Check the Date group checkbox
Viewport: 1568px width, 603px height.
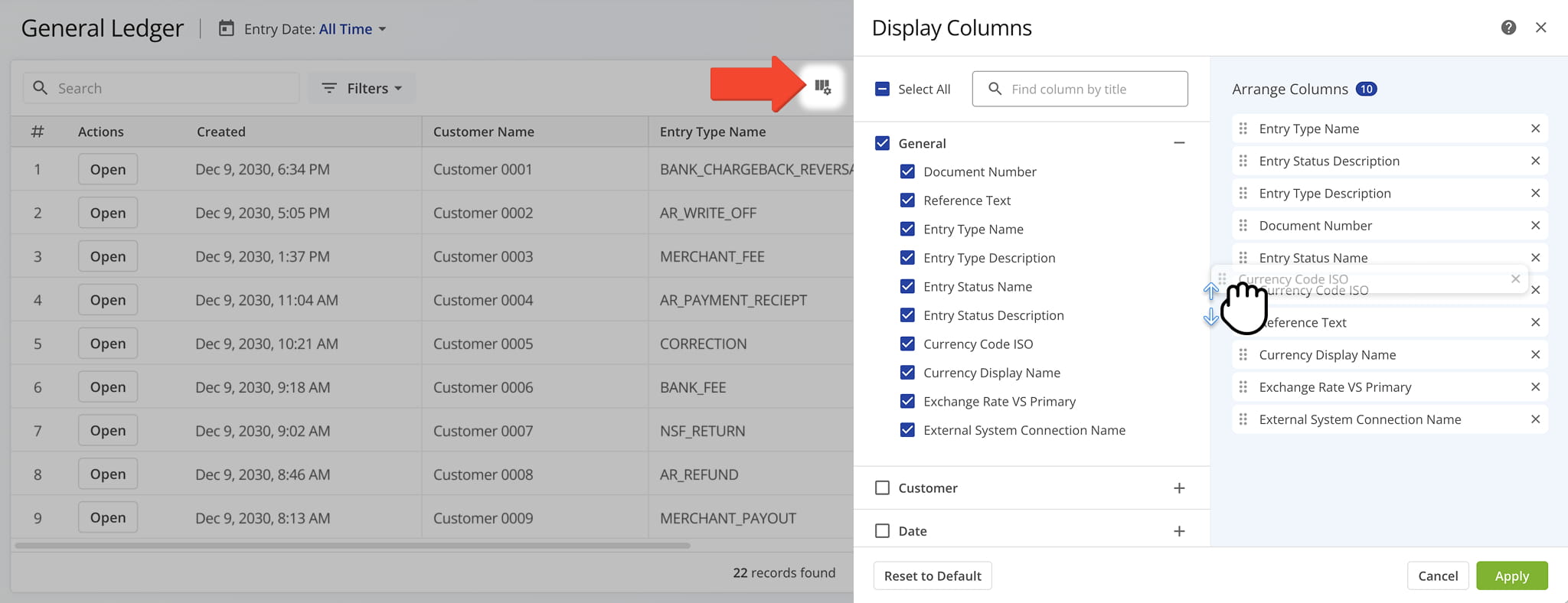point(882,530)
